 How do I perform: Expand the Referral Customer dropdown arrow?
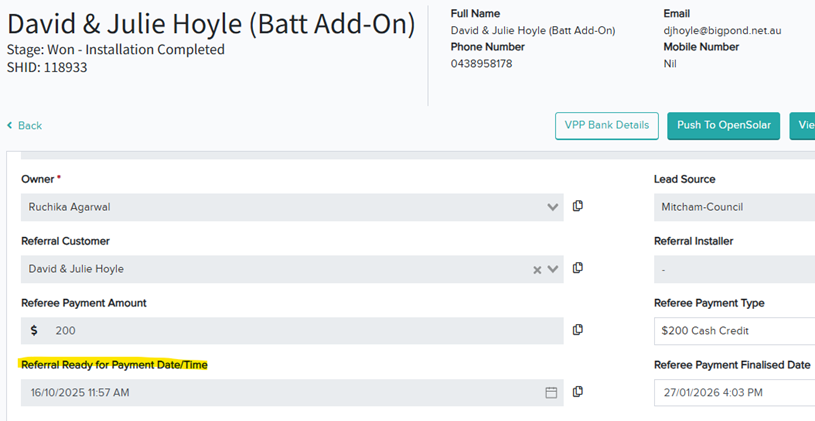tap(553, 269)
